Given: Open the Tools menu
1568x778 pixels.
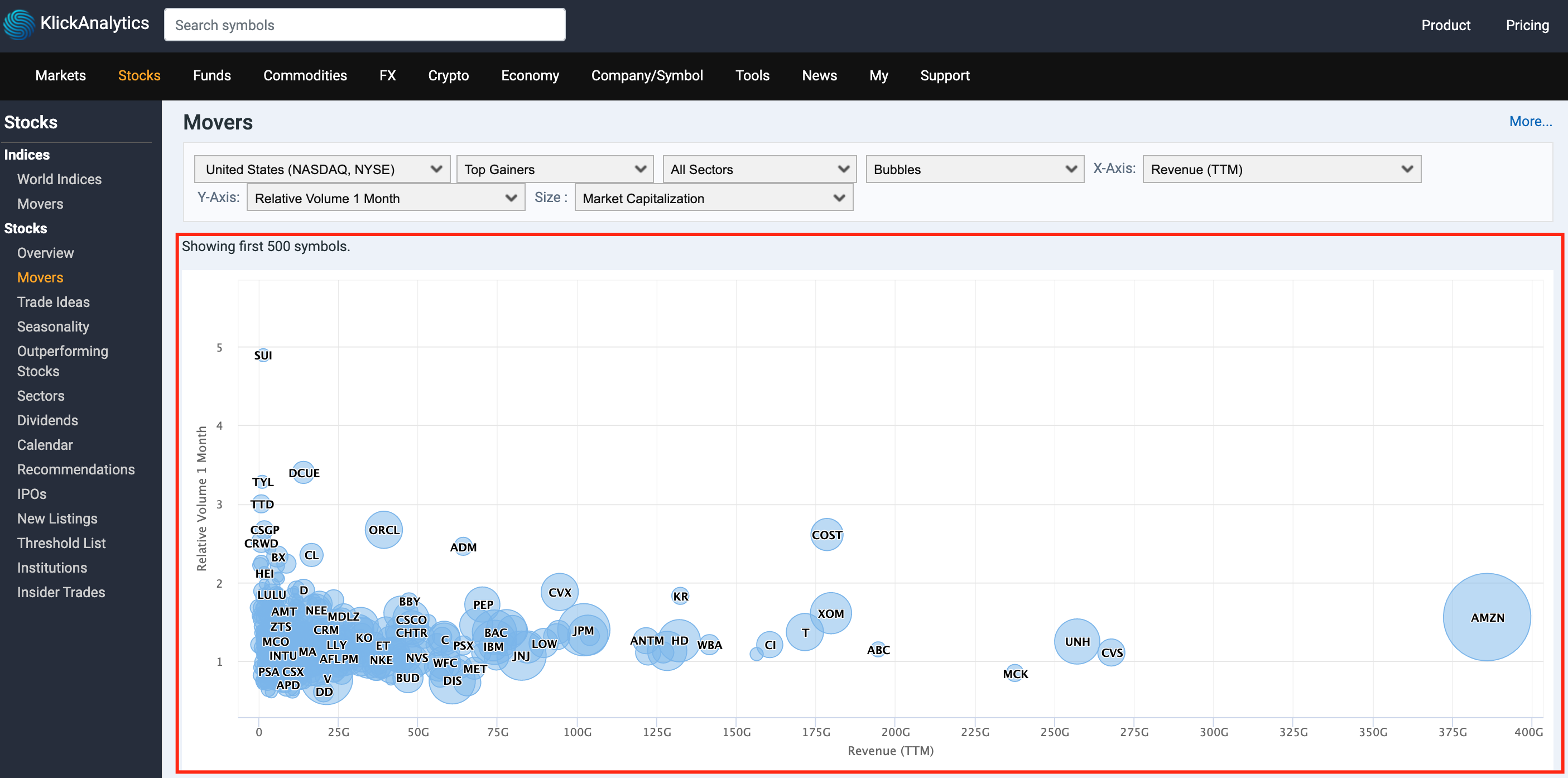Looking at the screenshot, I should [x=752, y=75].
